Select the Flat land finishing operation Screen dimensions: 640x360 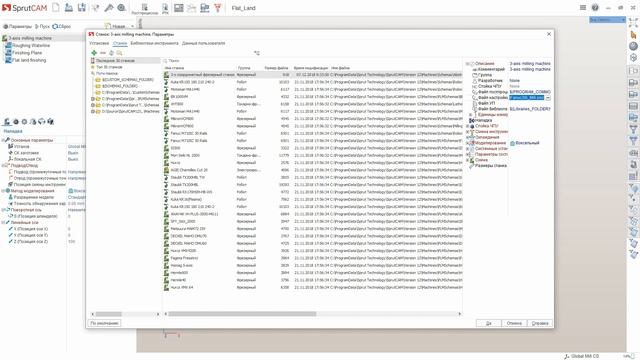[x=29, y=60]
